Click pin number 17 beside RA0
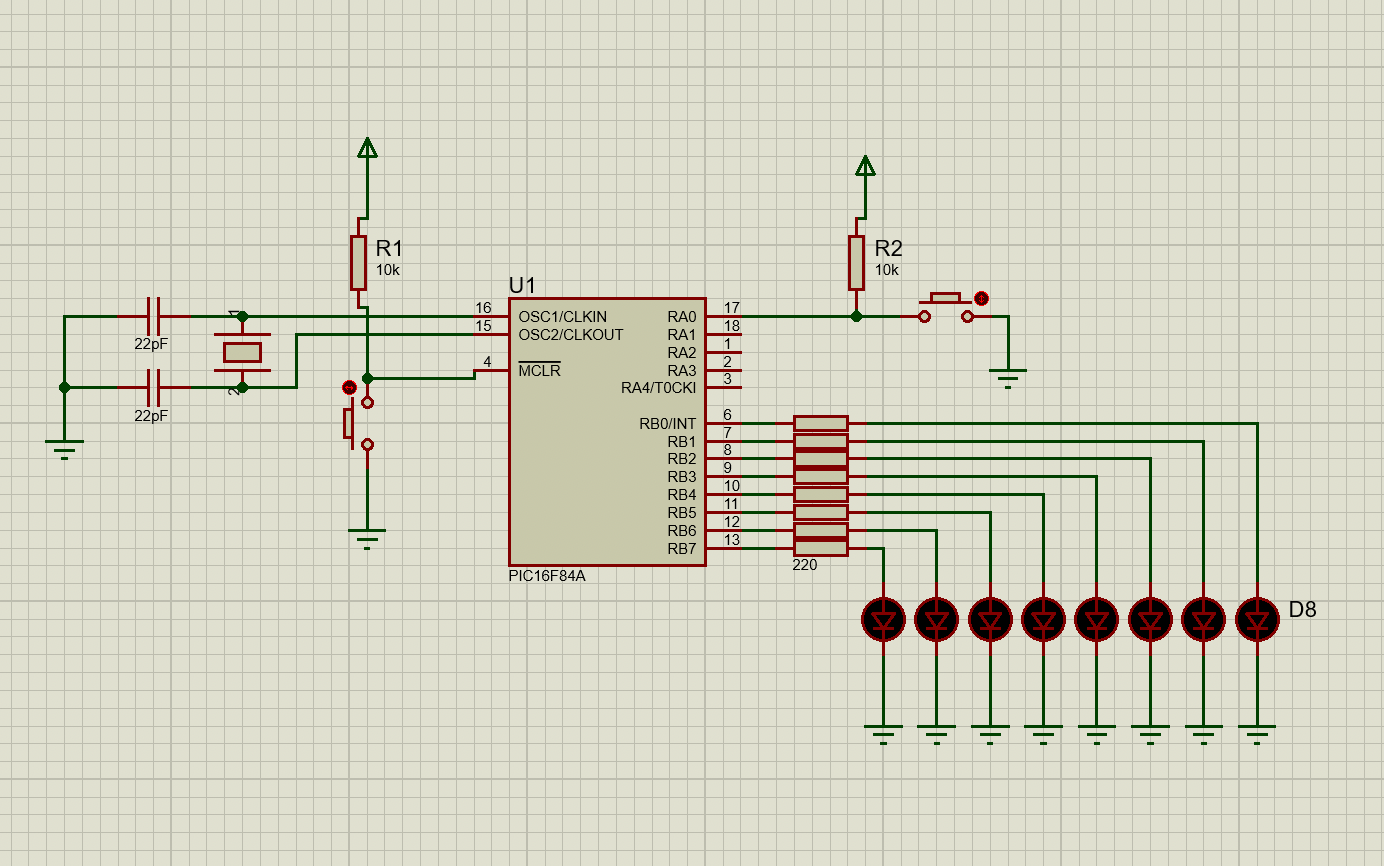This screenshot has width=1384, height=866. 731,308
